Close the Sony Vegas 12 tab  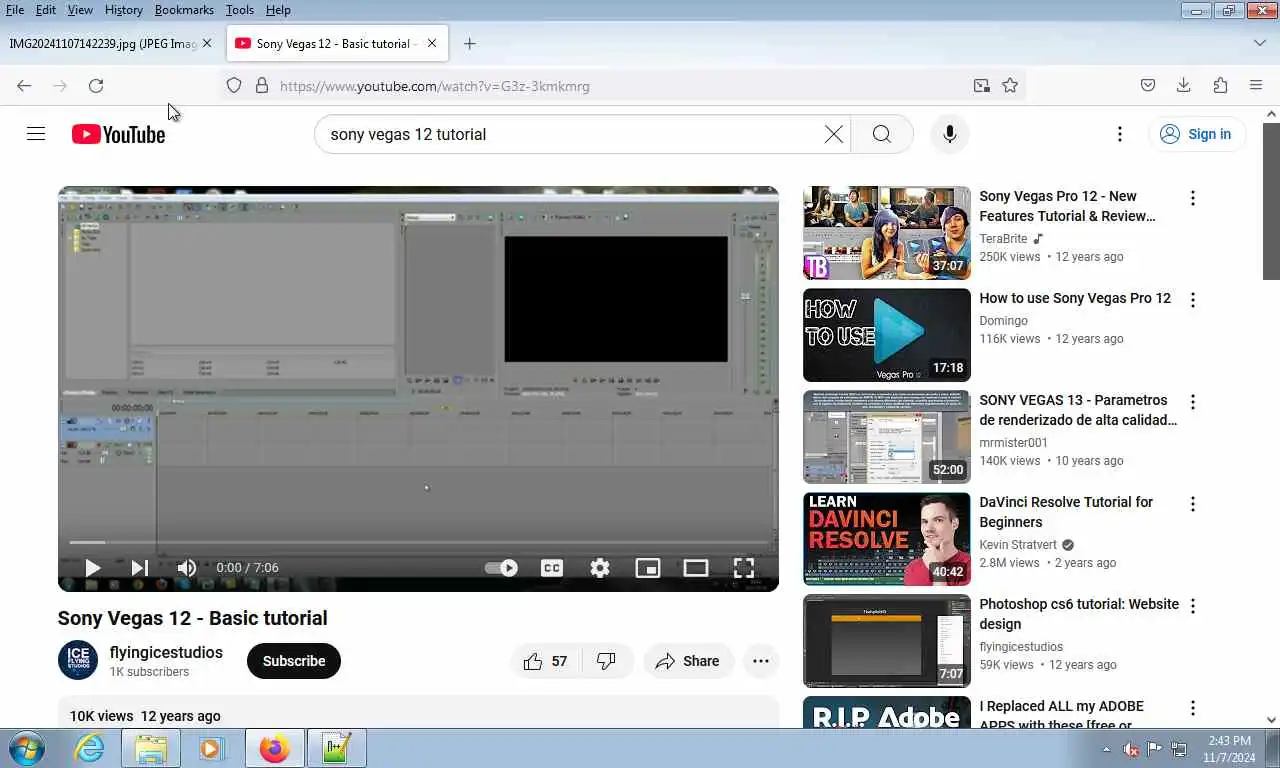(432, 44)
